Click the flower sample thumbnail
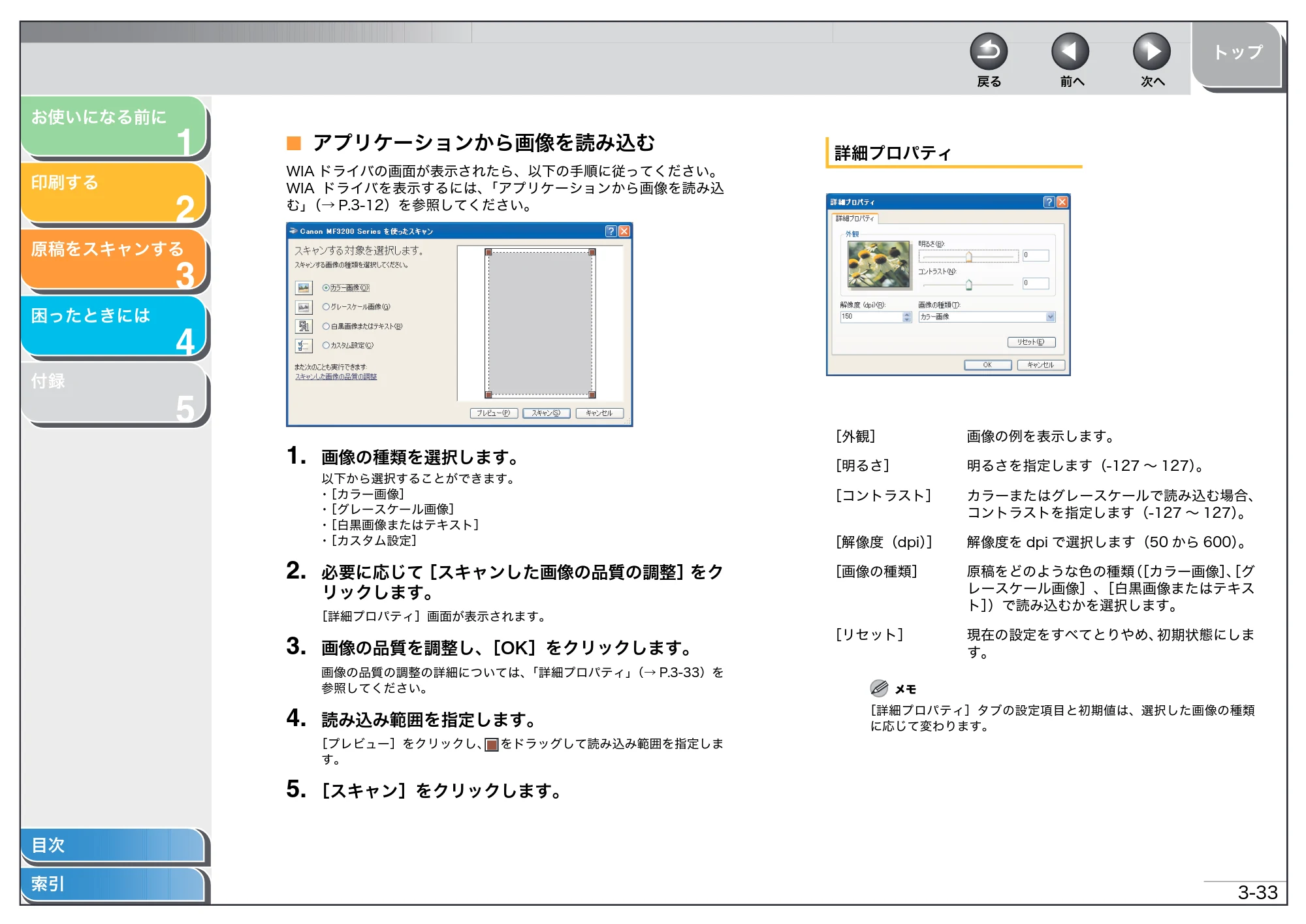Screen dimensions: 1306x924 [x=878, y=264]
